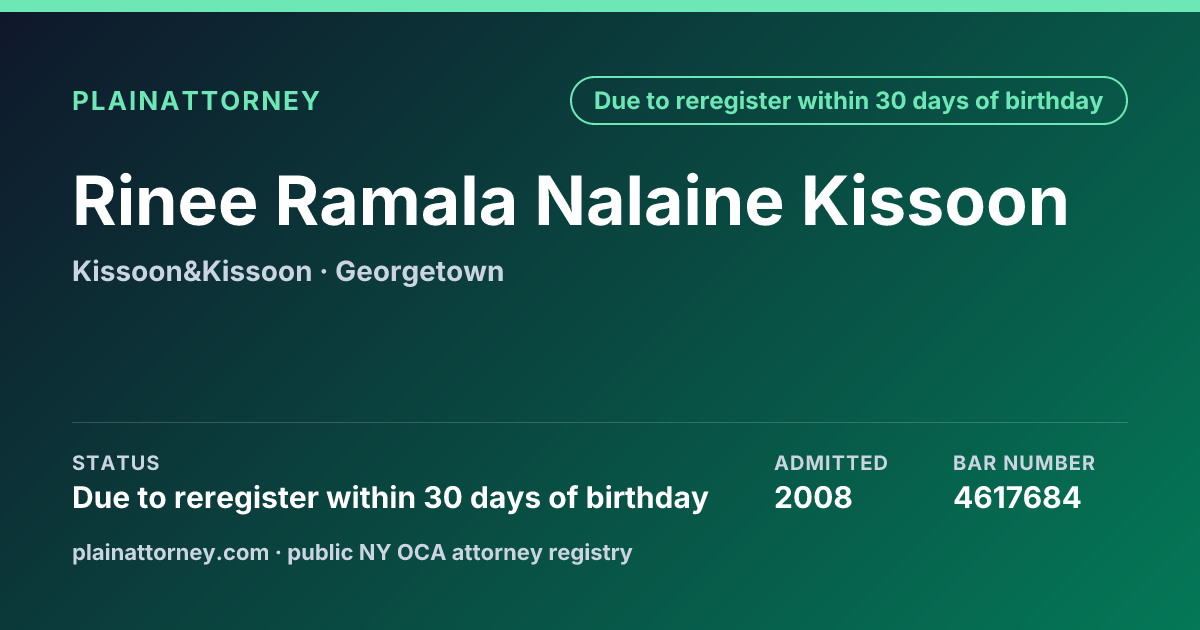
Task: Click the mint green top accent bar
Action: coord(600,6)
